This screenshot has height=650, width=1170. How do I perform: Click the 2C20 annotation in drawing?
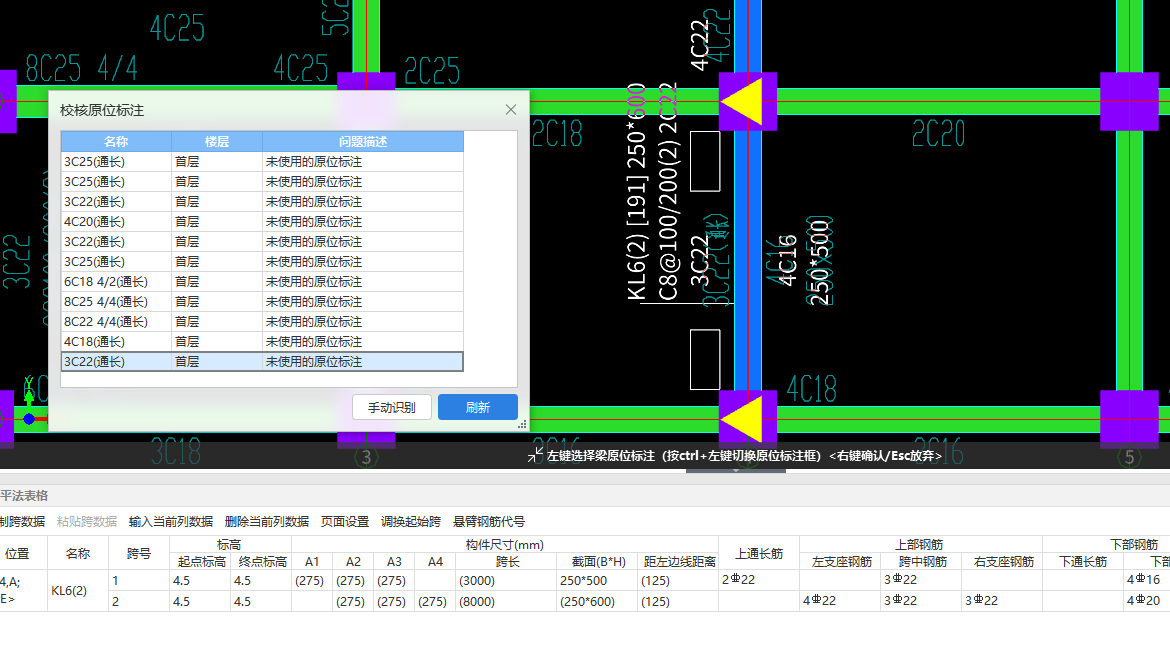tap(939, 134)
